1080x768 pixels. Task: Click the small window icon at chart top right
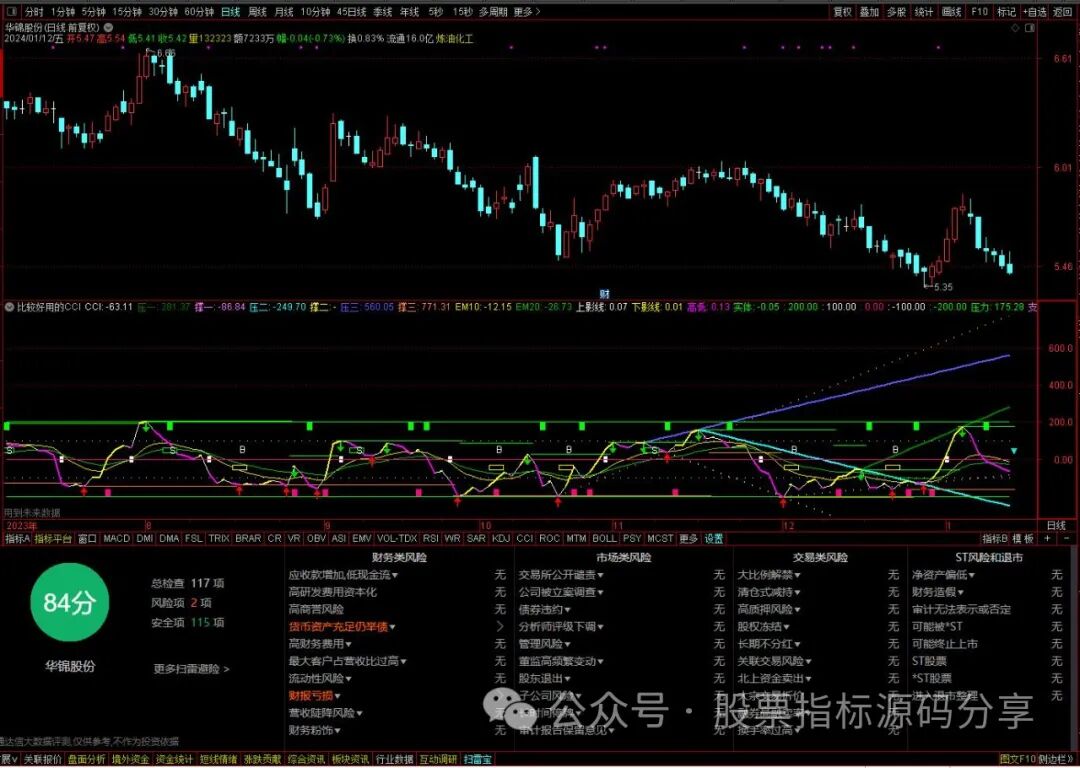point(1030,28)
